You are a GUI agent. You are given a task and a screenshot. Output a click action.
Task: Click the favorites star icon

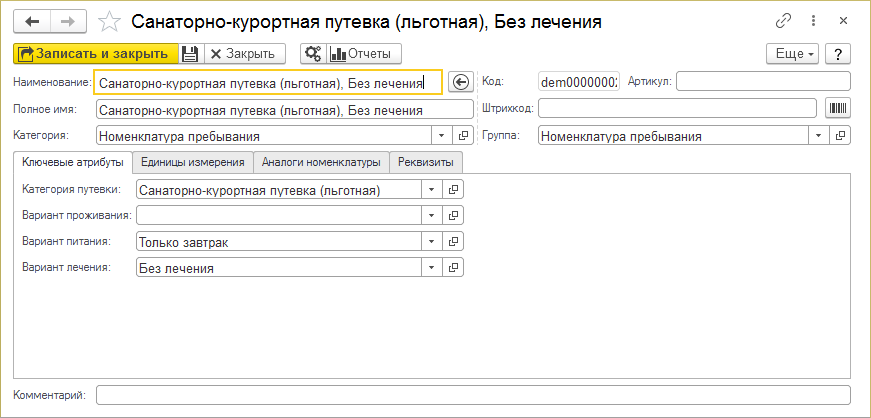click(x=112, y=21)
